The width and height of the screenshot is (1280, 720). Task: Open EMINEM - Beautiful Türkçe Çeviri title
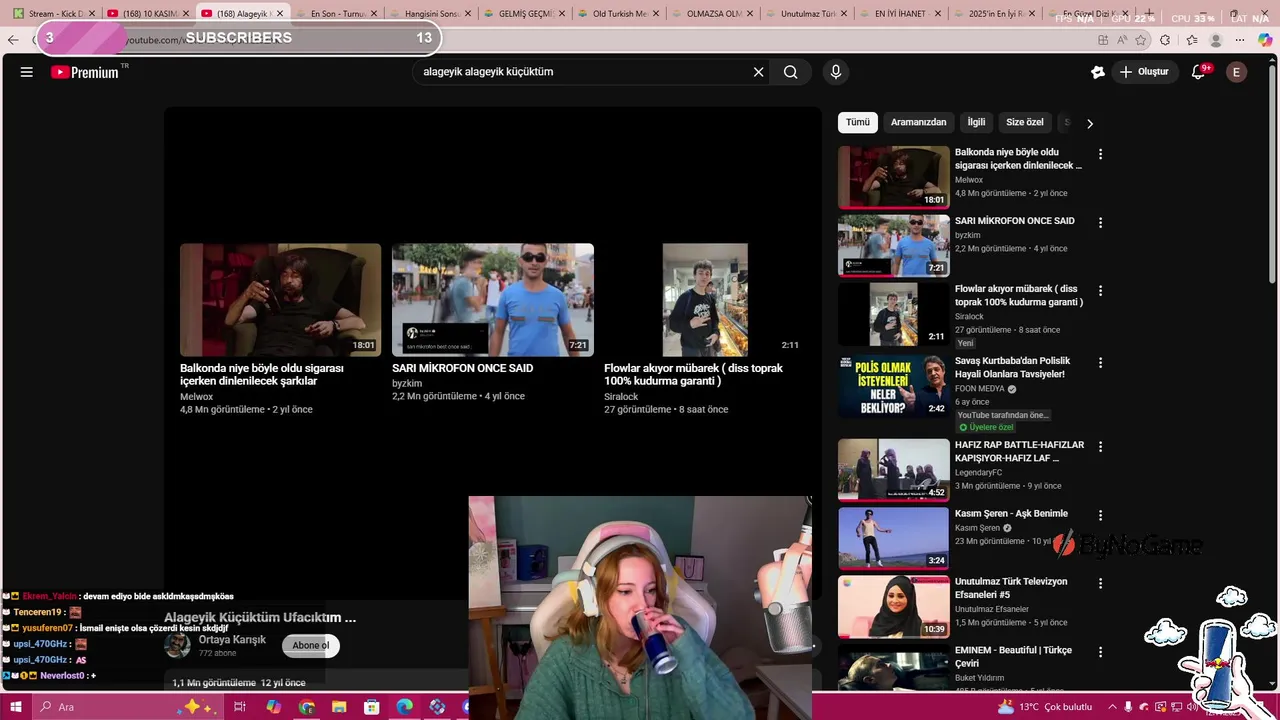click(x=1013, y=656)
